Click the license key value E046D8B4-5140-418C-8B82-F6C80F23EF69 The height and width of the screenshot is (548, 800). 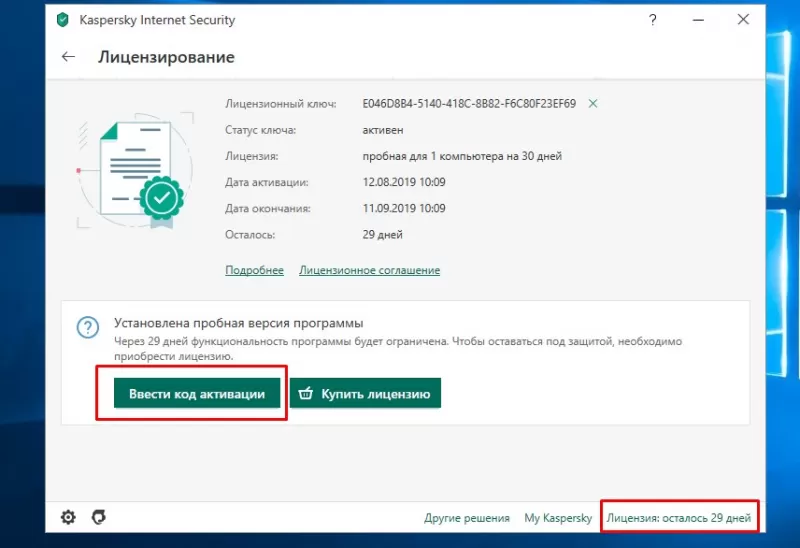pos(469,104)
